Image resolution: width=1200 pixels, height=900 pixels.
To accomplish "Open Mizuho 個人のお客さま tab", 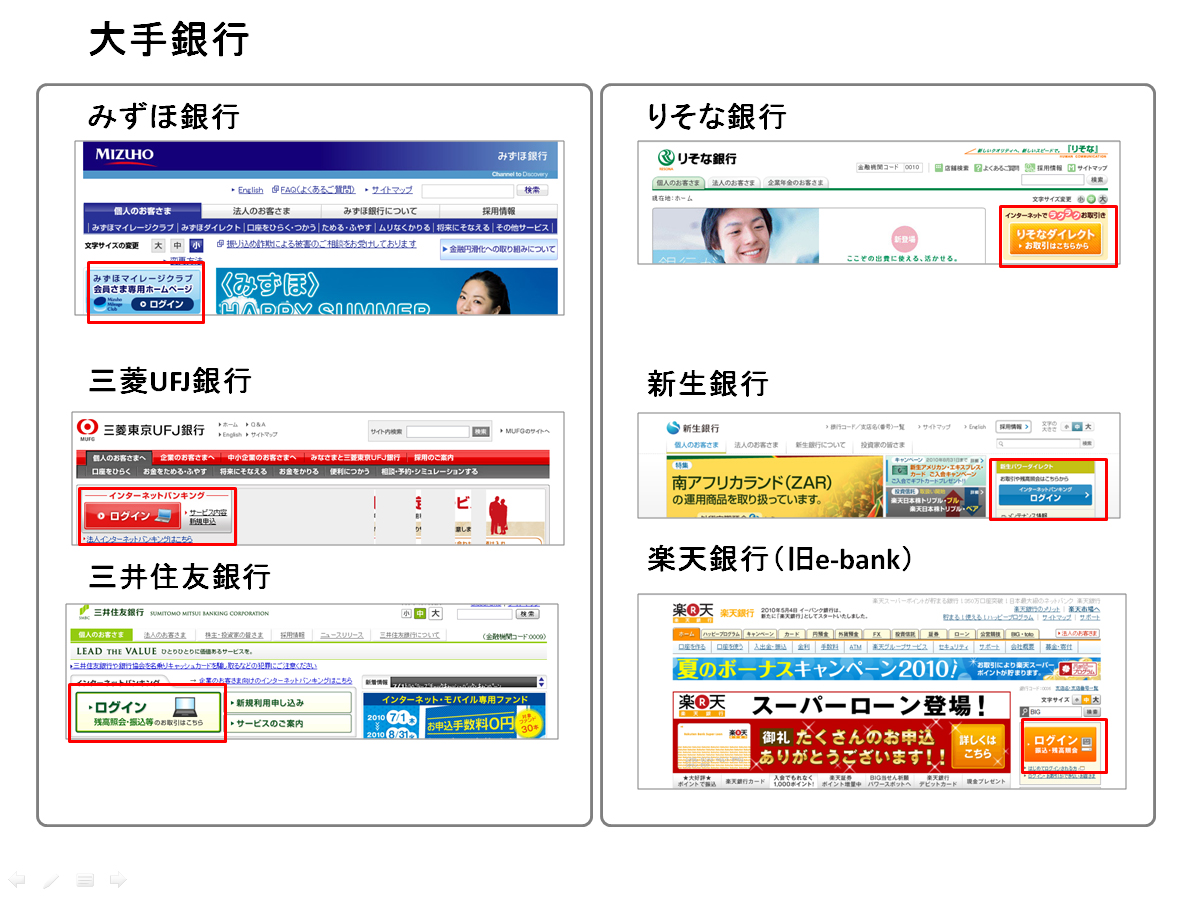I will [142, 211].
